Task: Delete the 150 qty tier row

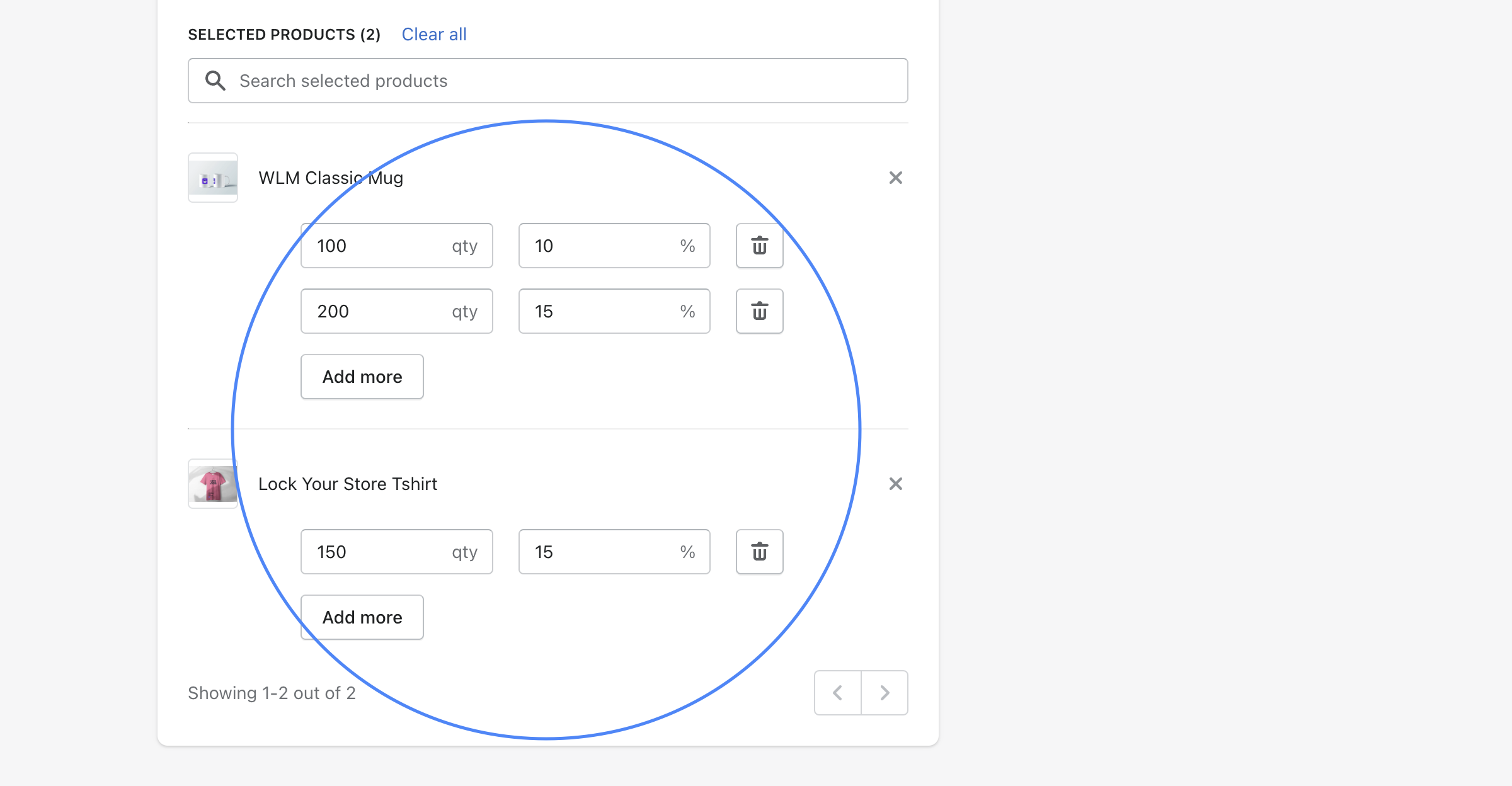Action: click(760, 552)
